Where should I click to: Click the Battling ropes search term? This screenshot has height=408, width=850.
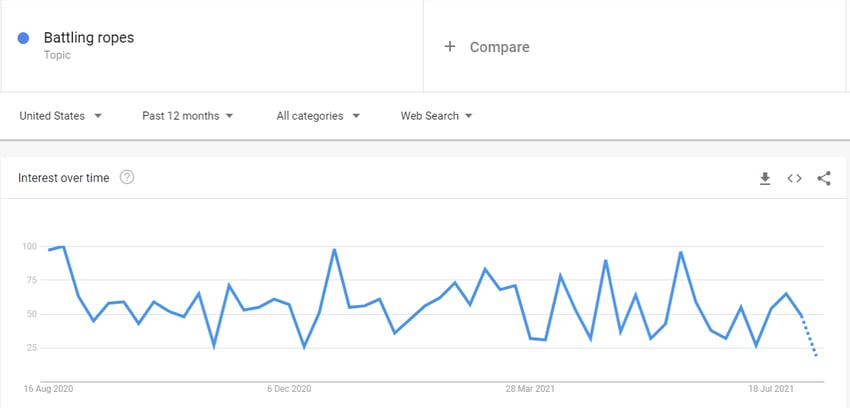point(89,38)
